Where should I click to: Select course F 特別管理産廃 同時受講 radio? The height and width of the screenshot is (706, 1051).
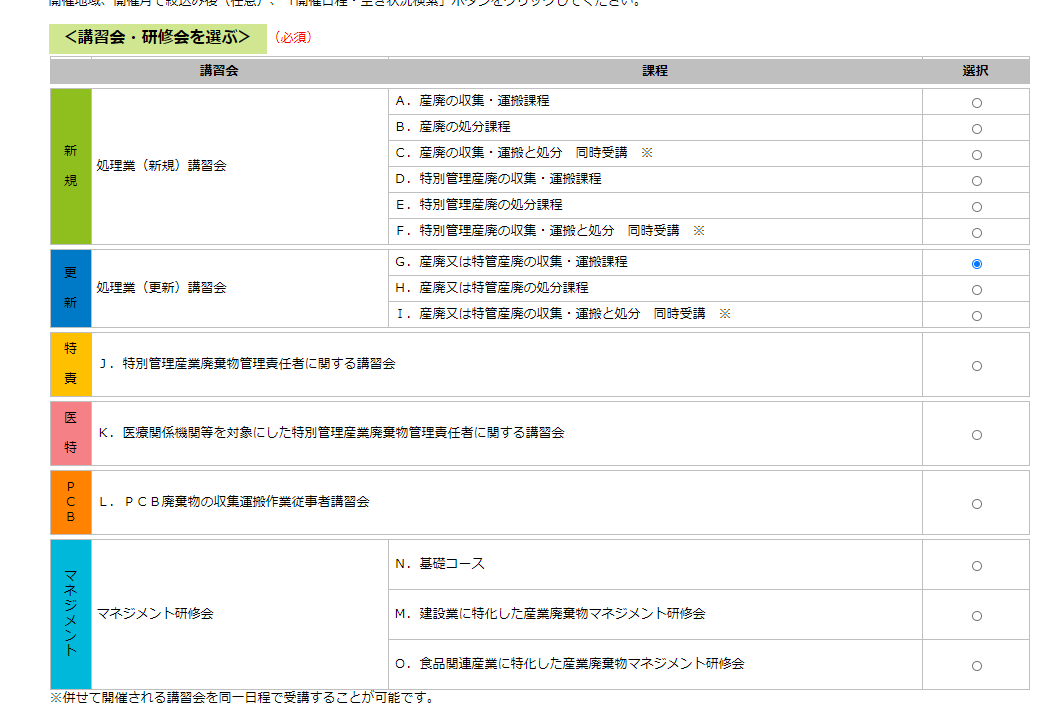(976, 233)
